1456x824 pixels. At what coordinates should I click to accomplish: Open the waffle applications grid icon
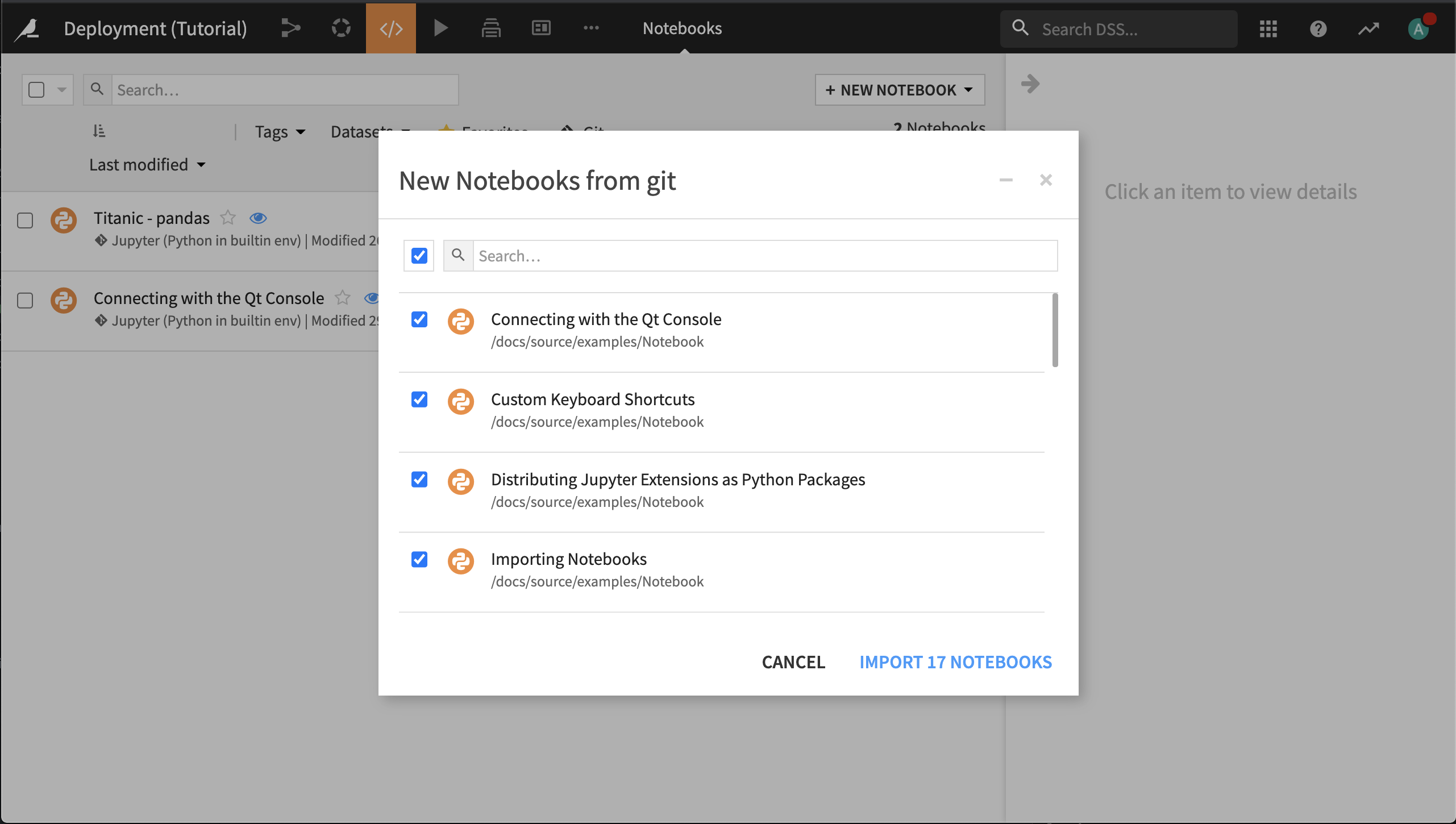click(x=1268, y=28)
